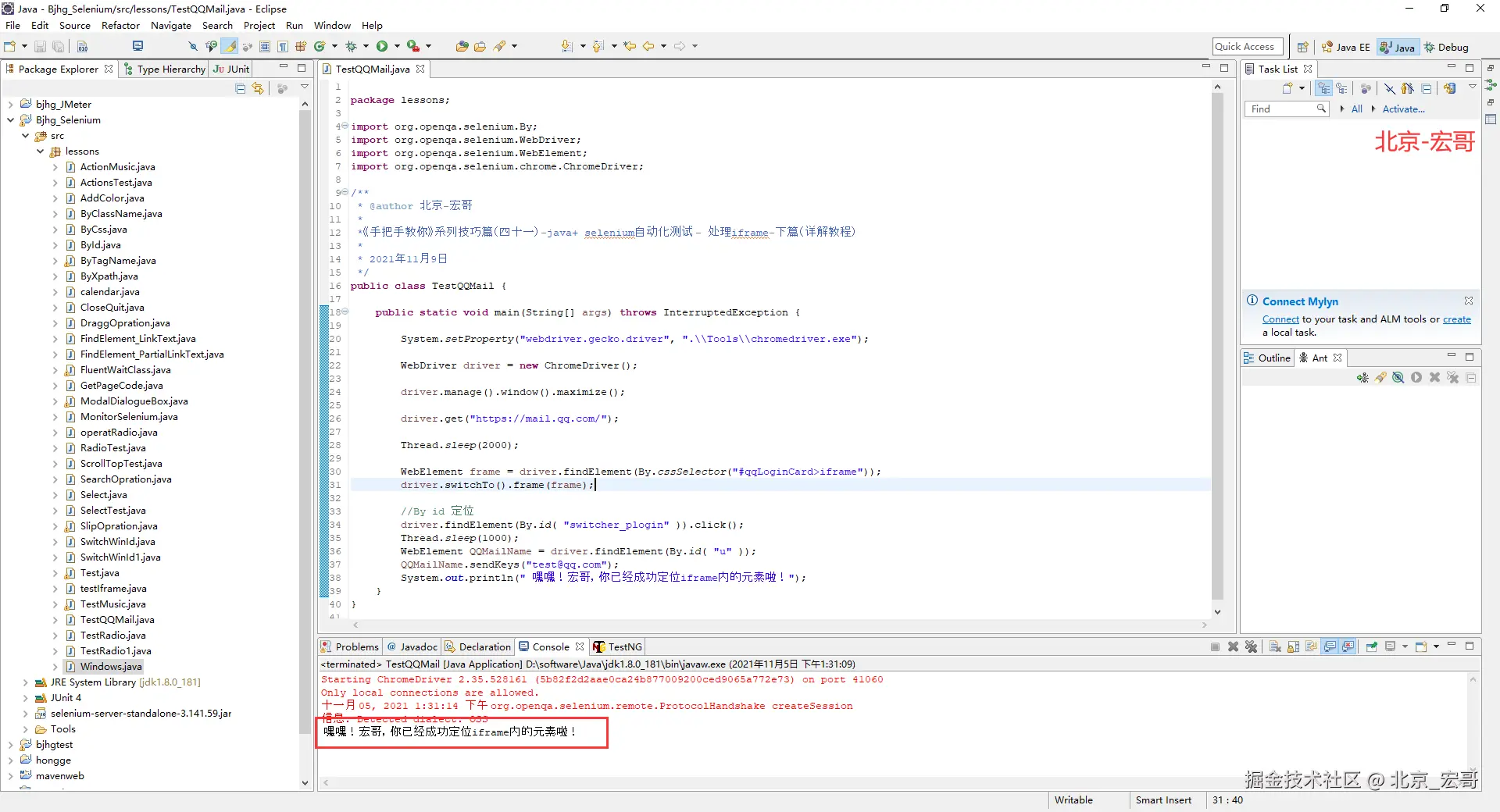Click the Open Perspective icon

(x=1302, y=47)
